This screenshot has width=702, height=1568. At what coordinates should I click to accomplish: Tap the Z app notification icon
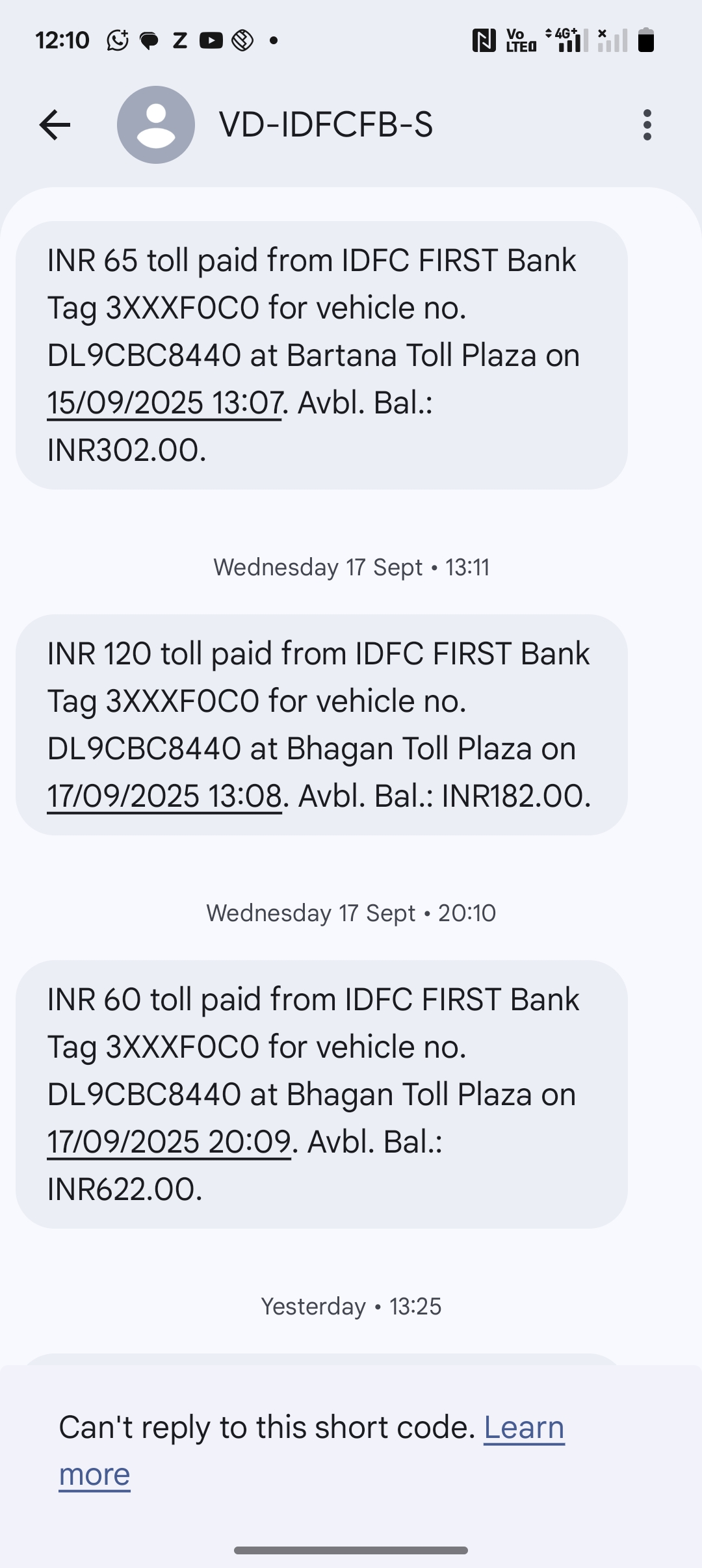(180, 40)
